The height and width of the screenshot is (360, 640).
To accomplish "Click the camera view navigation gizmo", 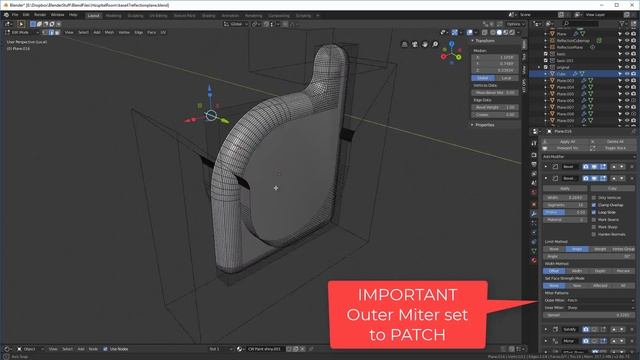I will 415,44.
